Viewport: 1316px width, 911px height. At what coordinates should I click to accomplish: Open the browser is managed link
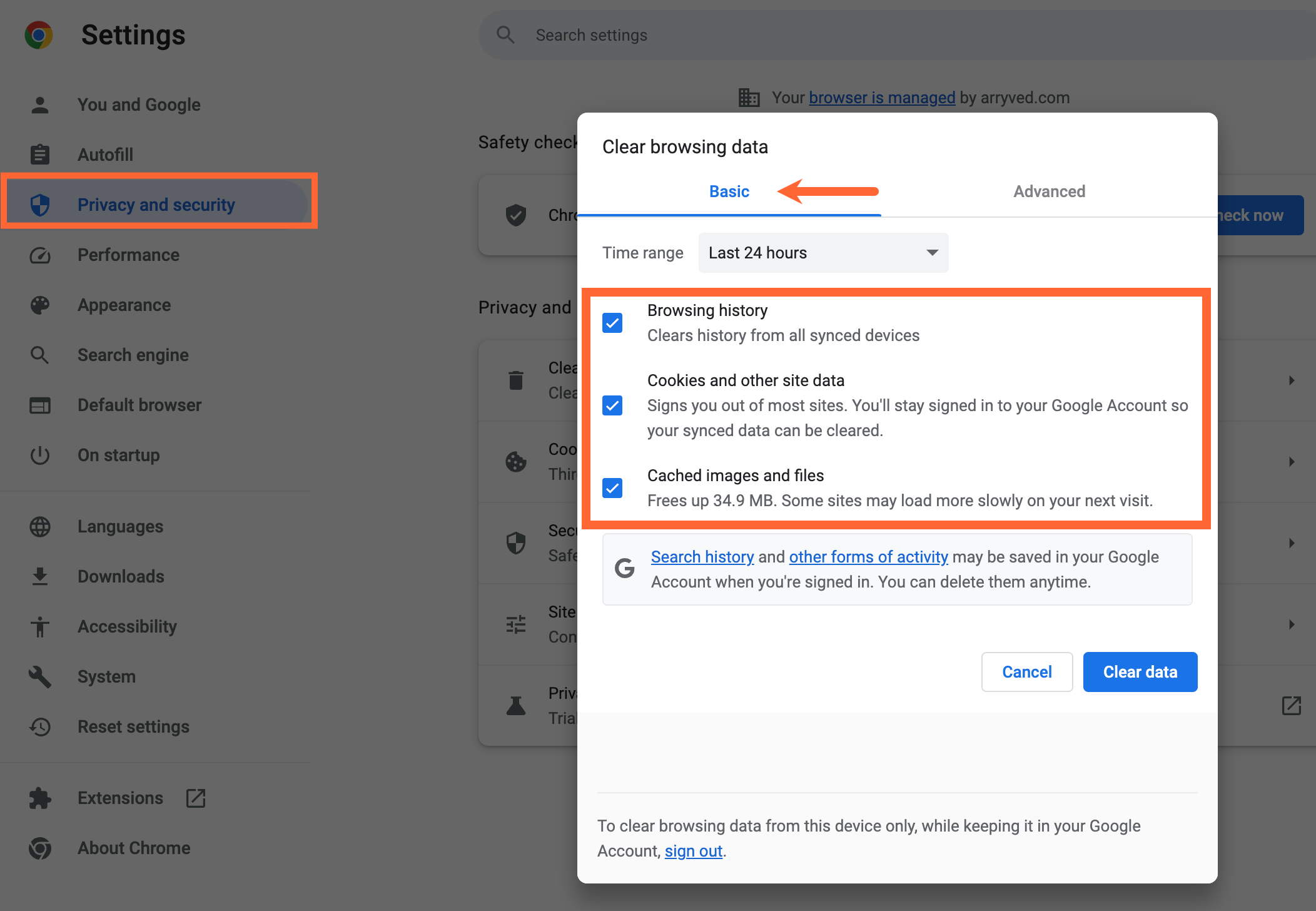tap(882, 98)
